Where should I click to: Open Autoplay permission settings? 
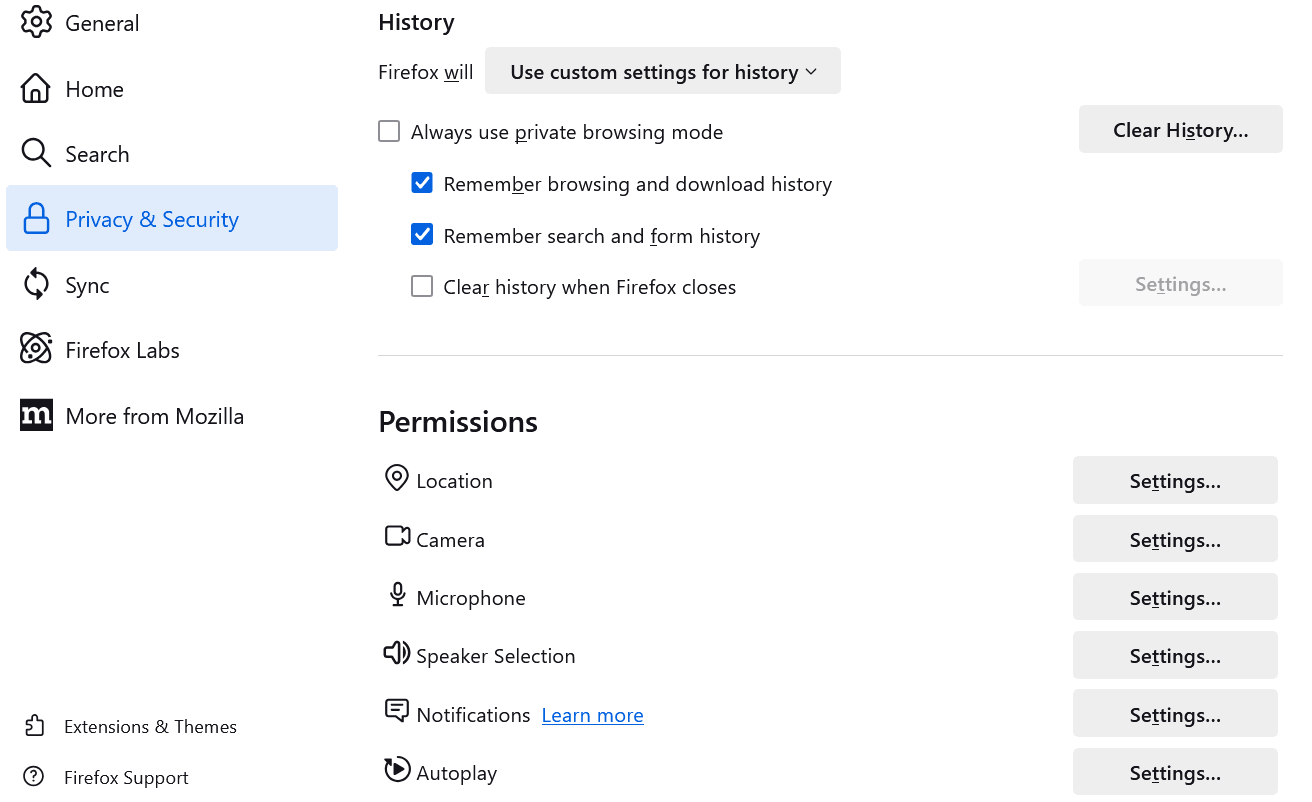(1174, 773)
